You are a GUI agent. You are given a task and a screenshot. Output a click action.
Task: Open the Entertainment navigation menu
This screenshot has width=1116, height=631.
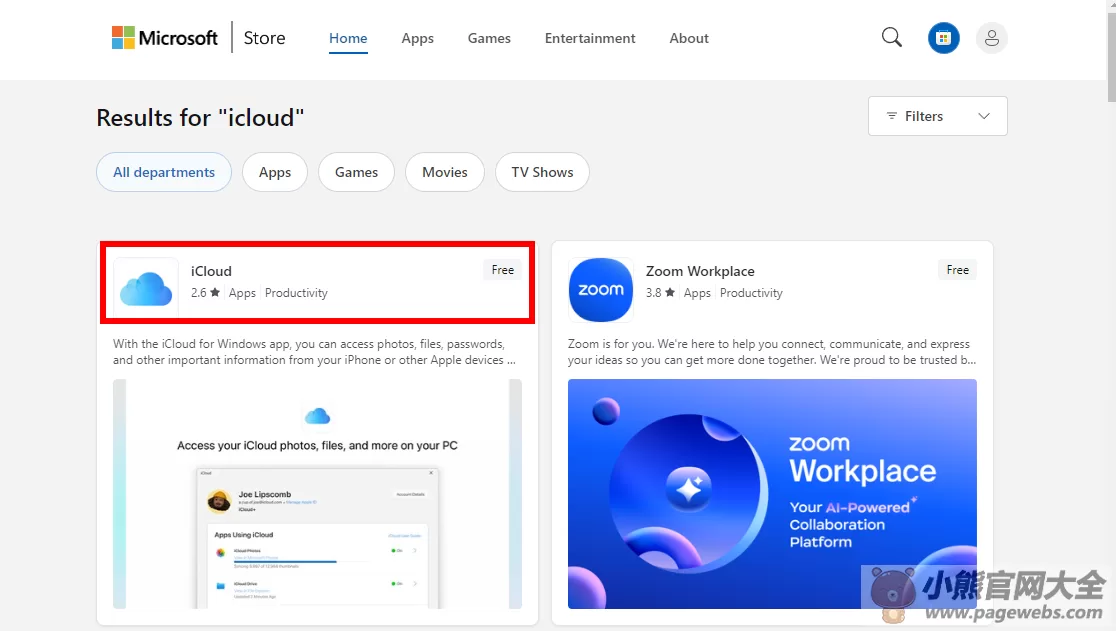590,38
